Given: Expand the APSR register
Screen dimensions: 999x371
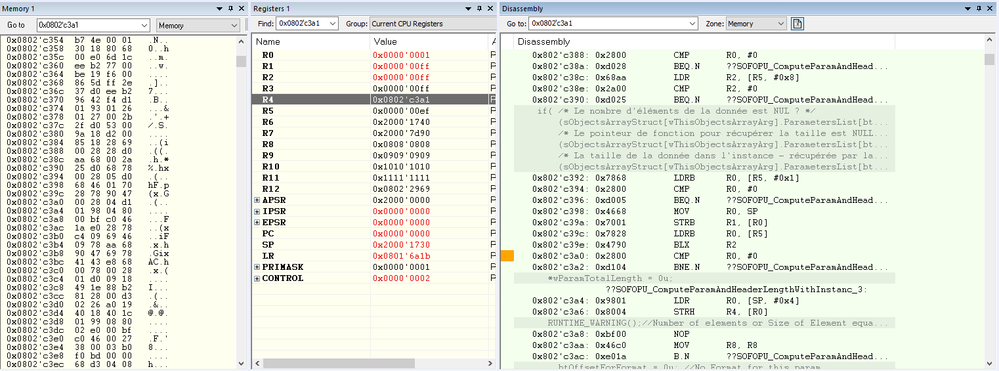Looking at the screenshot, I should click(257, 200).
